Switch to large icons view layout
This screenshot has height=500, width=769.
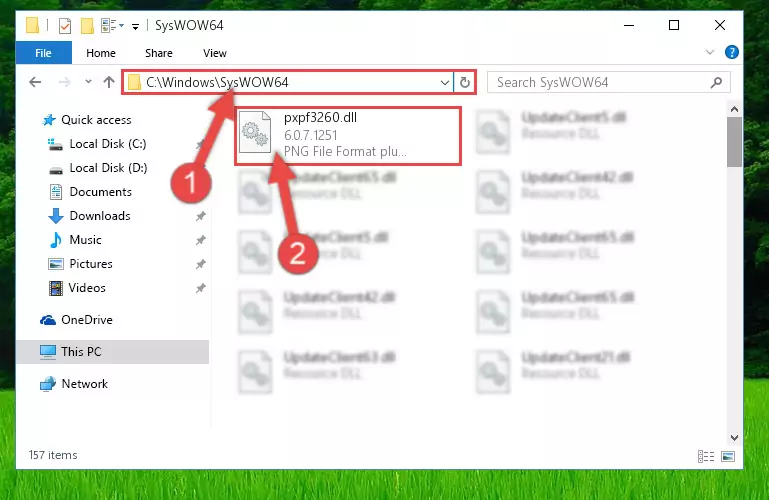(x=728, y=456)
